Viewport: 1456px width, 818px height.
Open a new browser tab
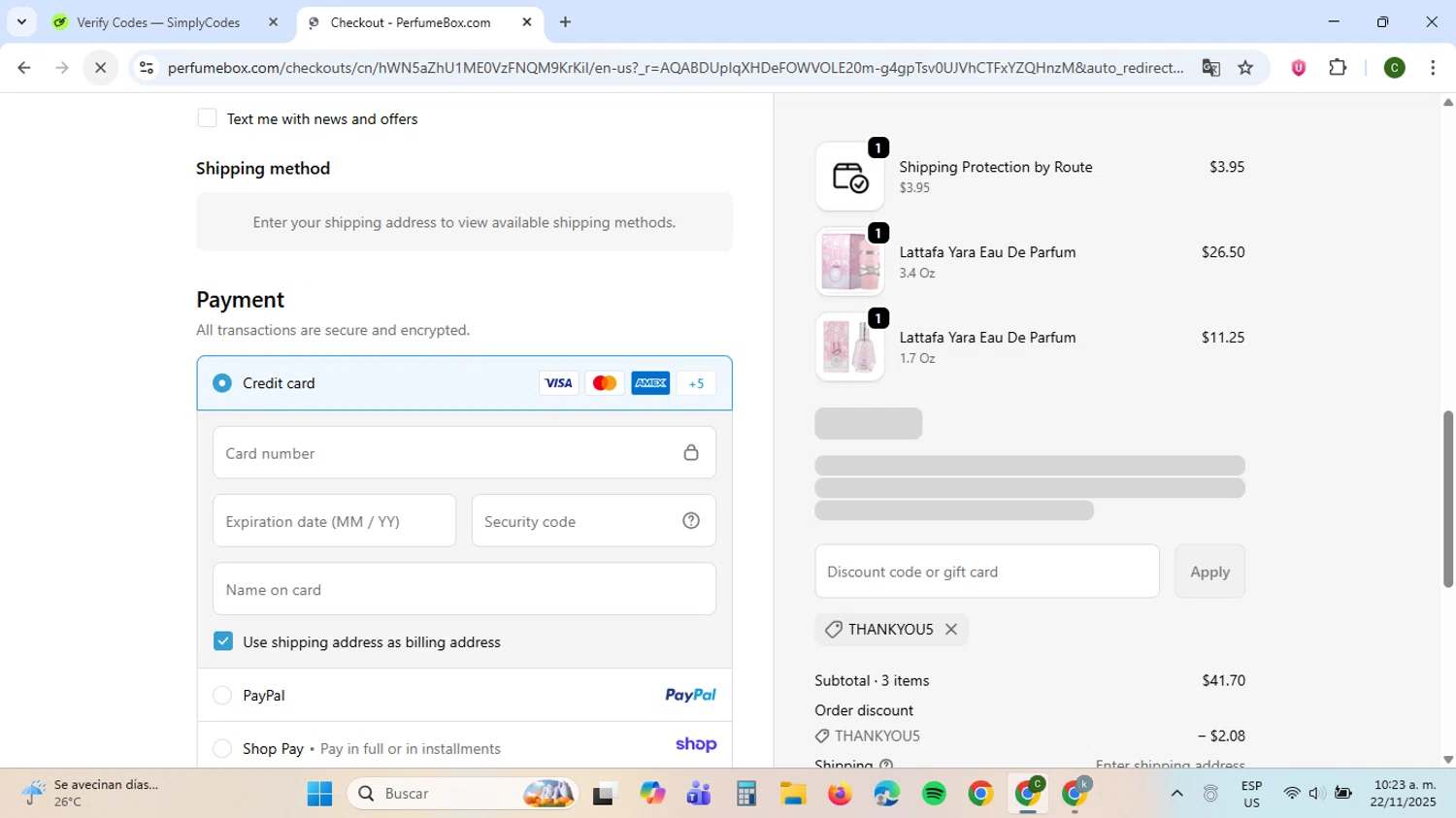pyautogui.click(x=565, y=22)
